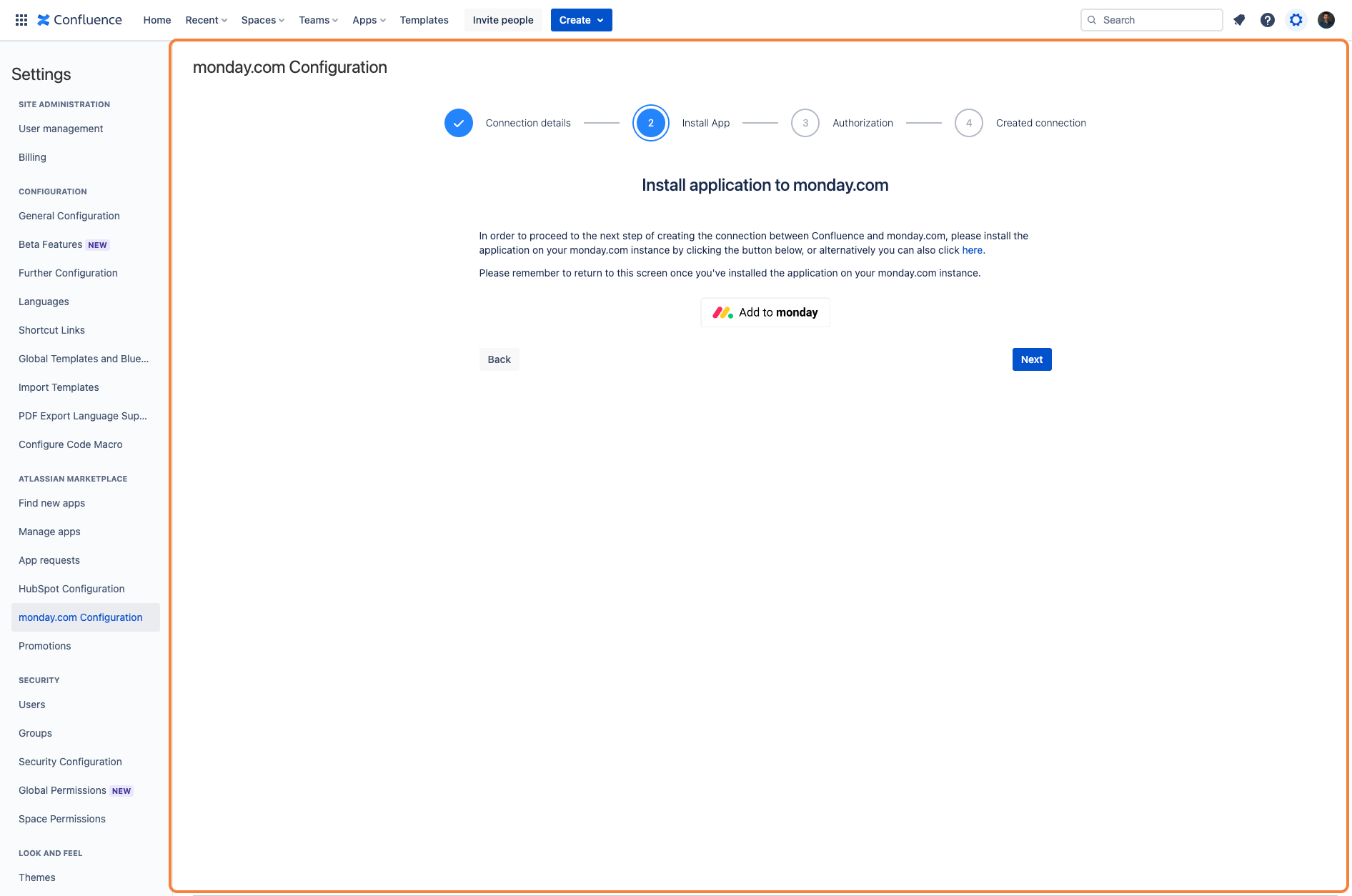
Task: Click the step 2 Install App circle
Action: 651,123
